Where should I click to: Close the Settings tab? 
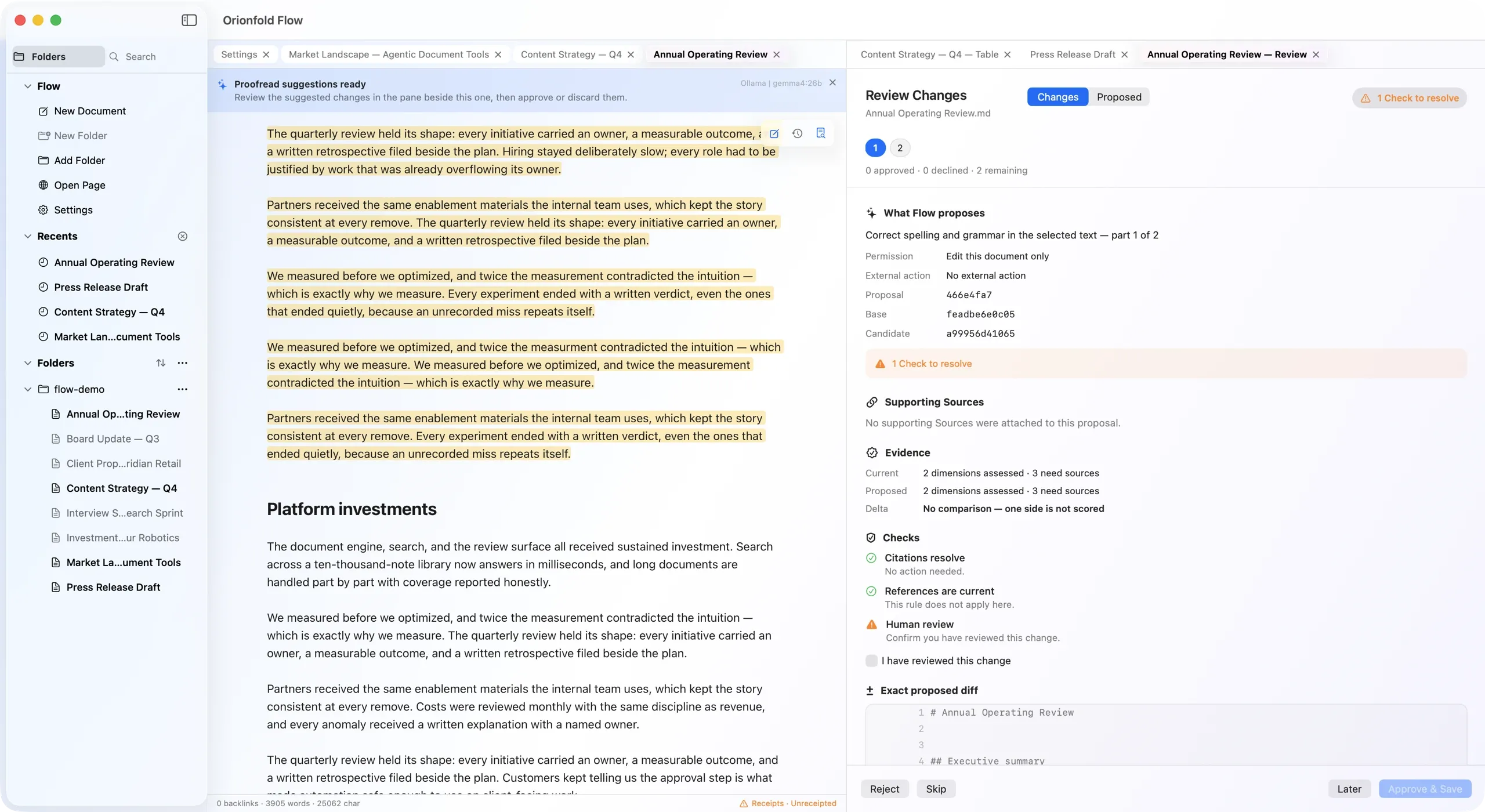266,55
